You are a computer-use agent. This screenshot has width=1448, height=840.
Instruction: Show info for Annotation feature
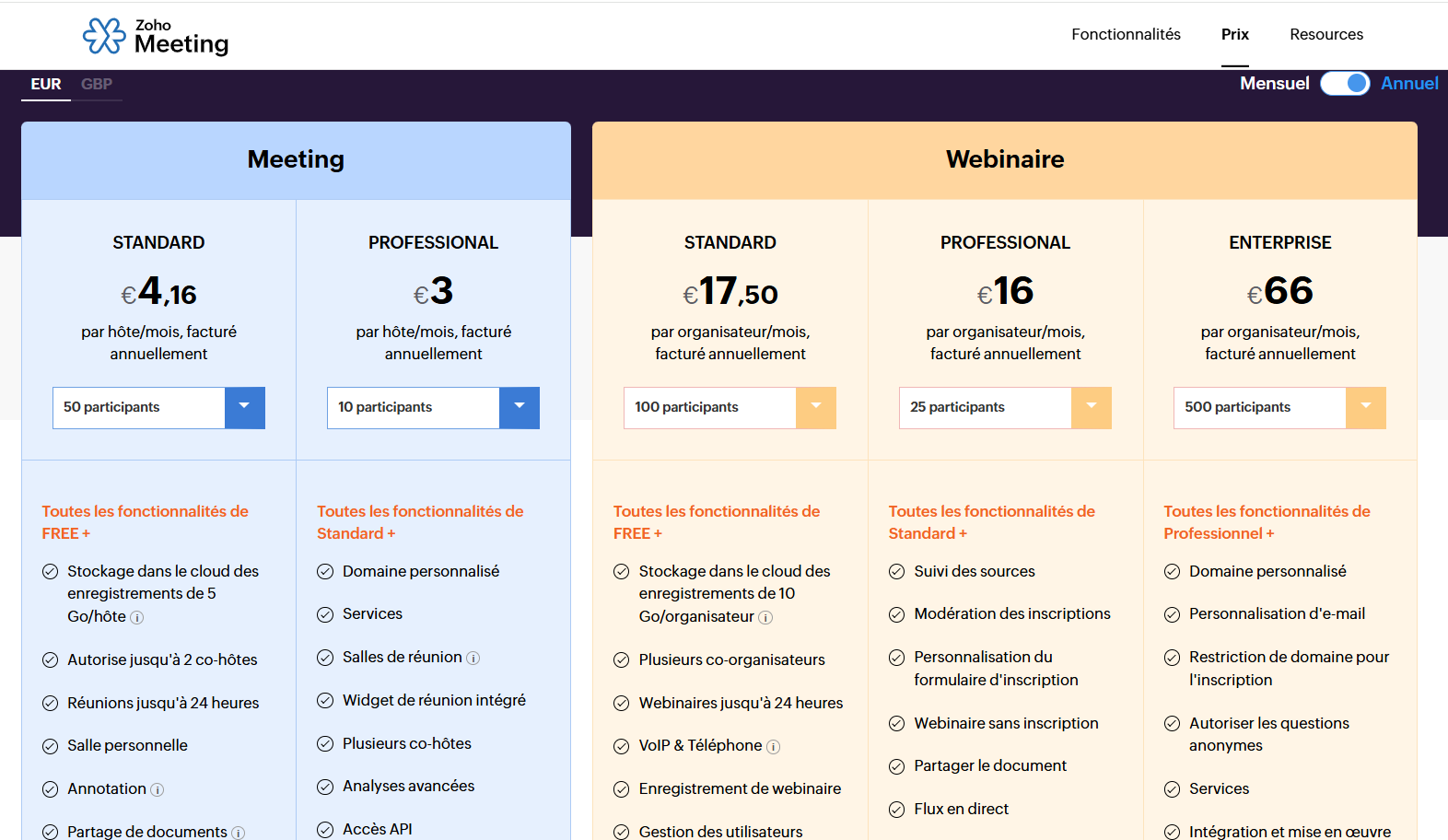click(157, 790)
